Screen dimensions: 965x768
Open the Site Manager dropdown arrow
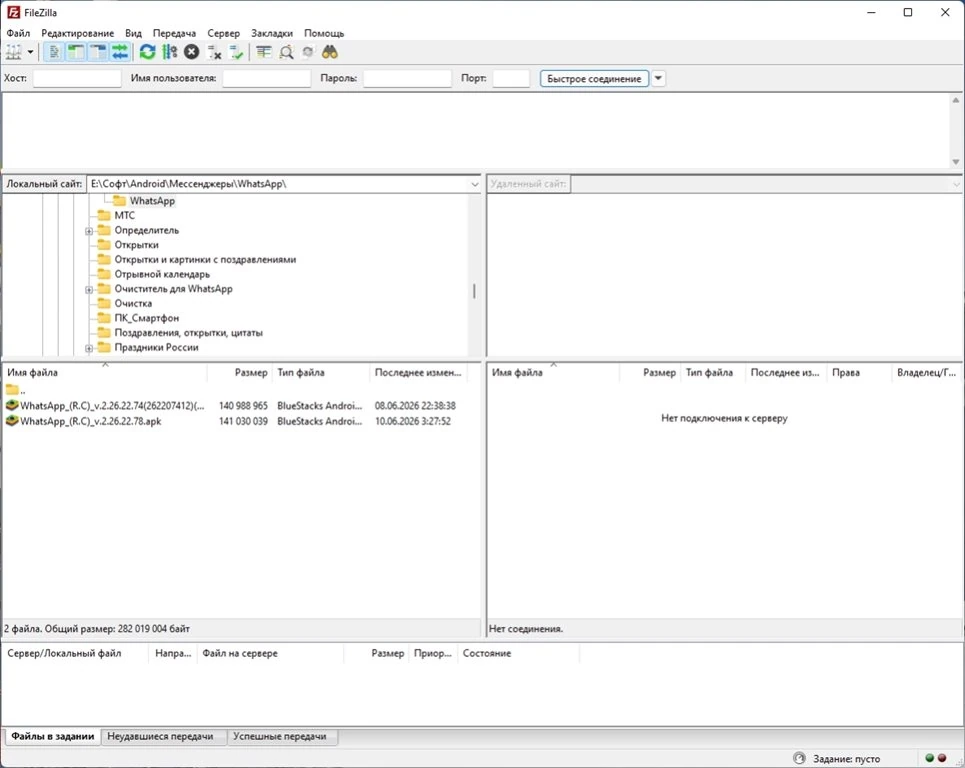coord(30,52)
